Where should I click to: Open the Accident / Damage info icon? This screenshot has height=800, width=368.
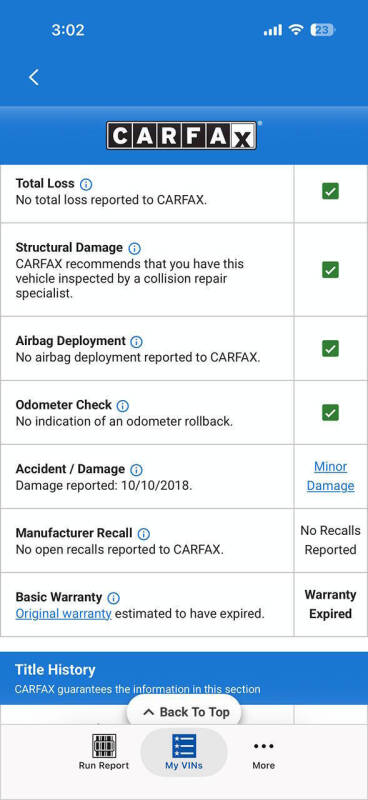(136, 470)
